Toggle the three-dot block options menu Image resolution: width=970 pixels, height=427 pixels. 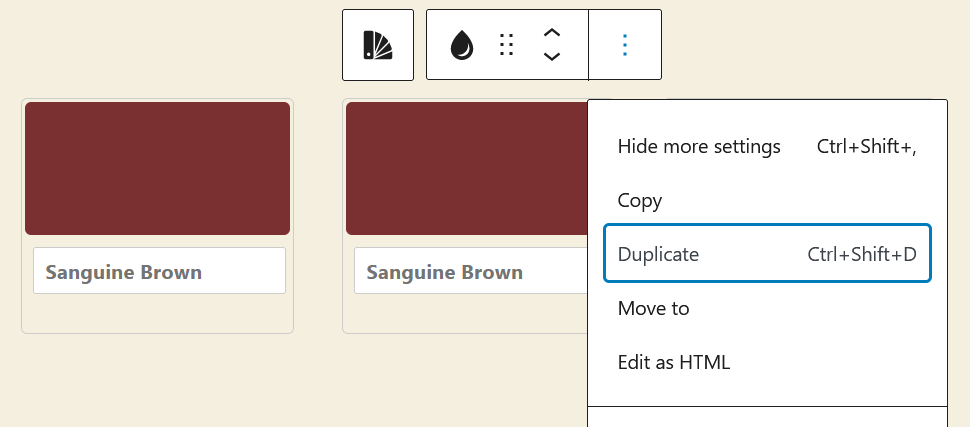pyautogui.click(x=625, y=45)
